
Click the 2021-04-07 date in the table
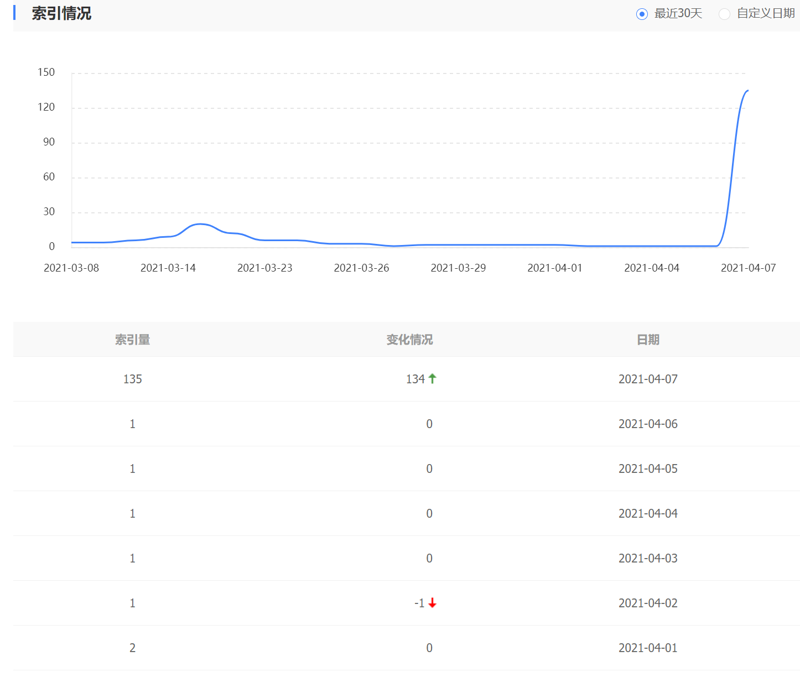[x=647, y=379]
